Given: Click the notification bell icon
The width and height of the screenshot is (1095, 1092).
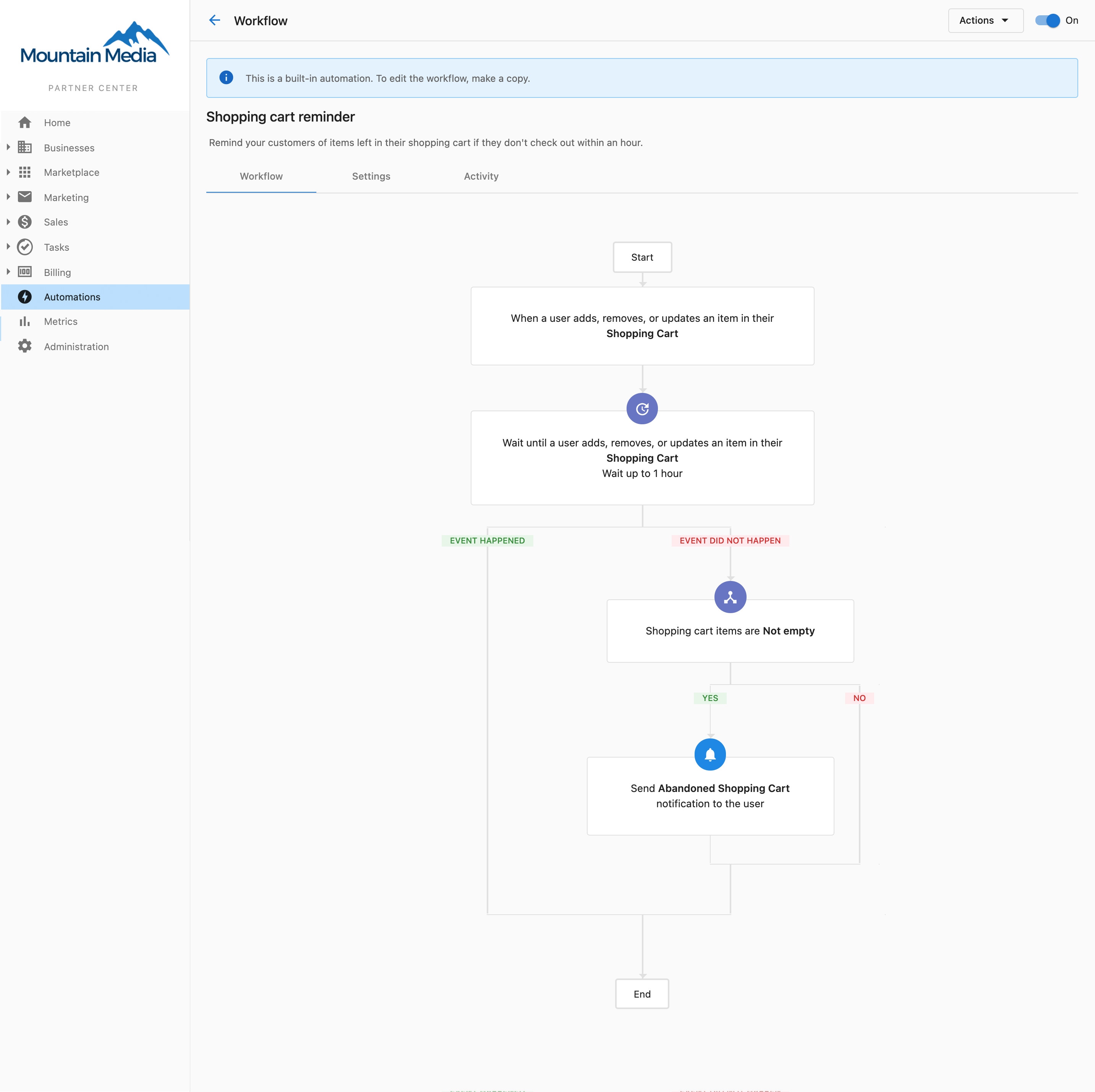Looking at the screenshot, I should (x=710, y=755).
